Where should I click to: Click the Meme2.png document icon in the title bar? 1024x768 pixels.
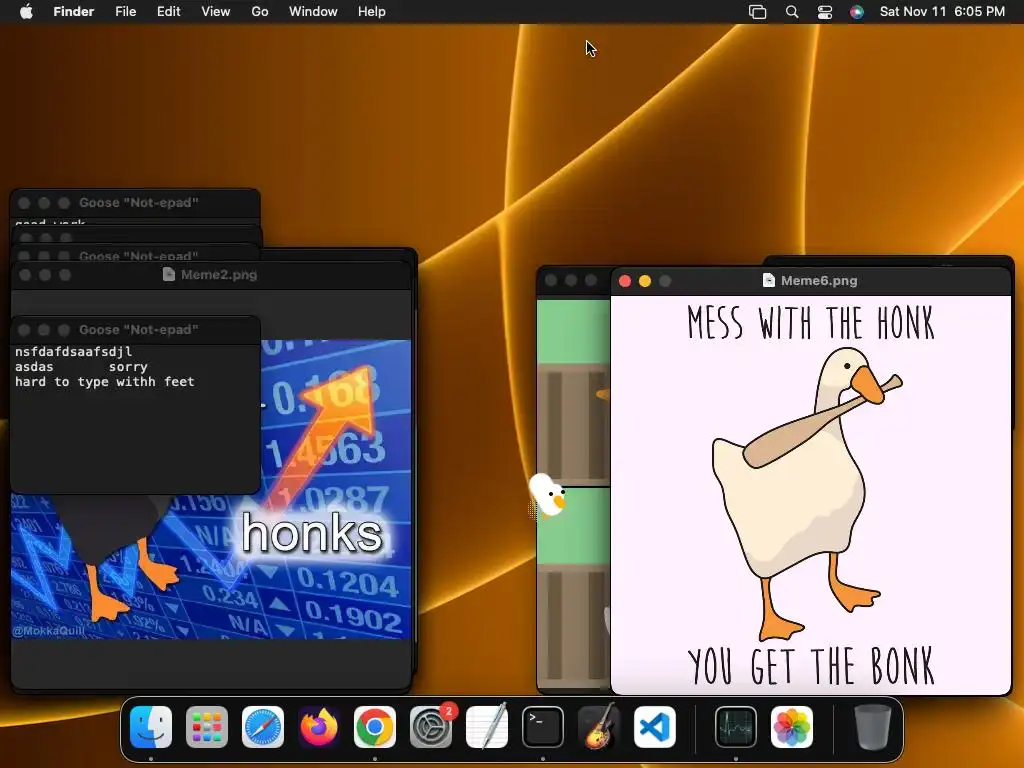pyautogui.click(x=168, y=274)
